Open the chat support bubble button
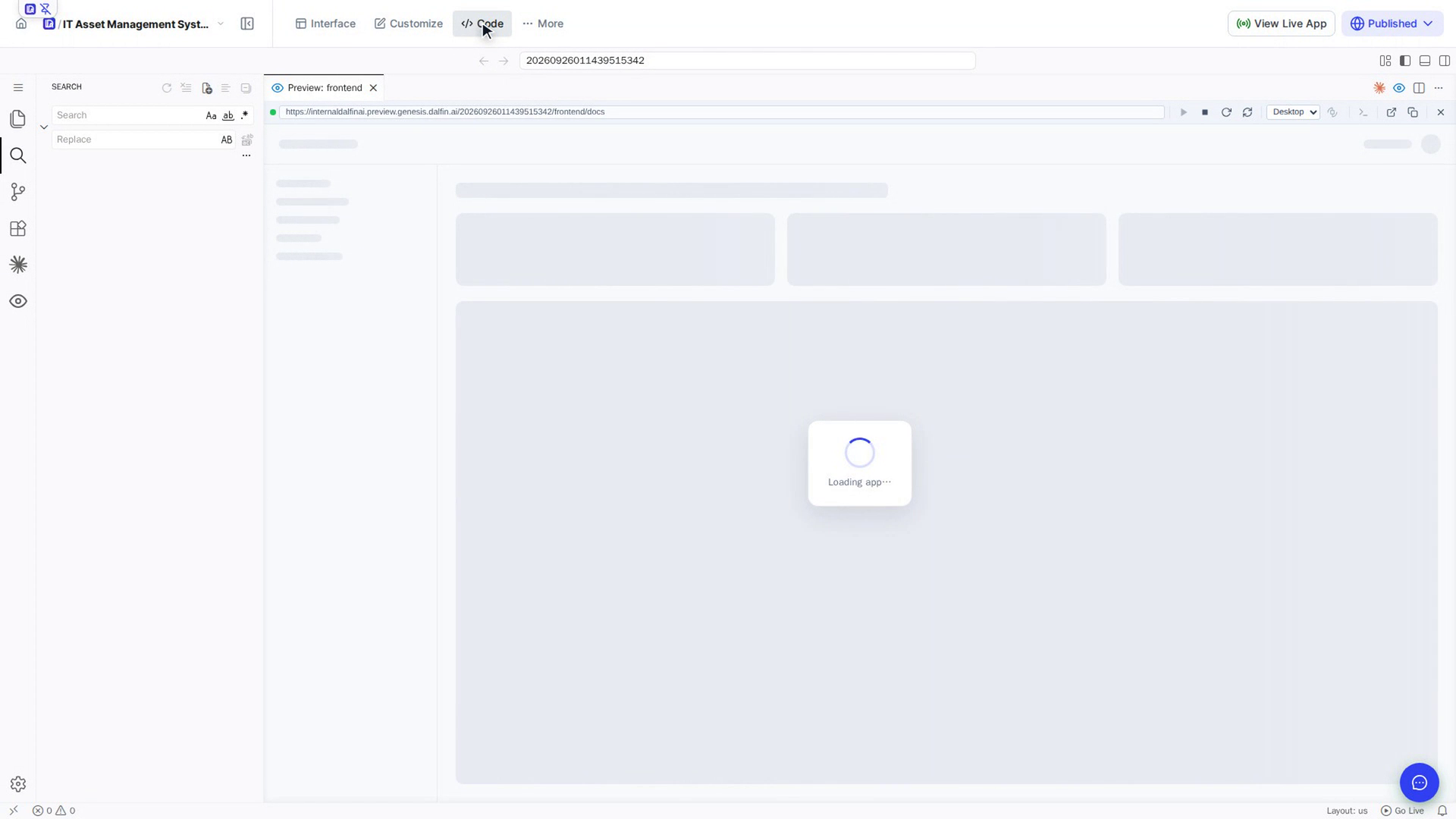This screenshot has height=819, width=1456. (1420, 783)
